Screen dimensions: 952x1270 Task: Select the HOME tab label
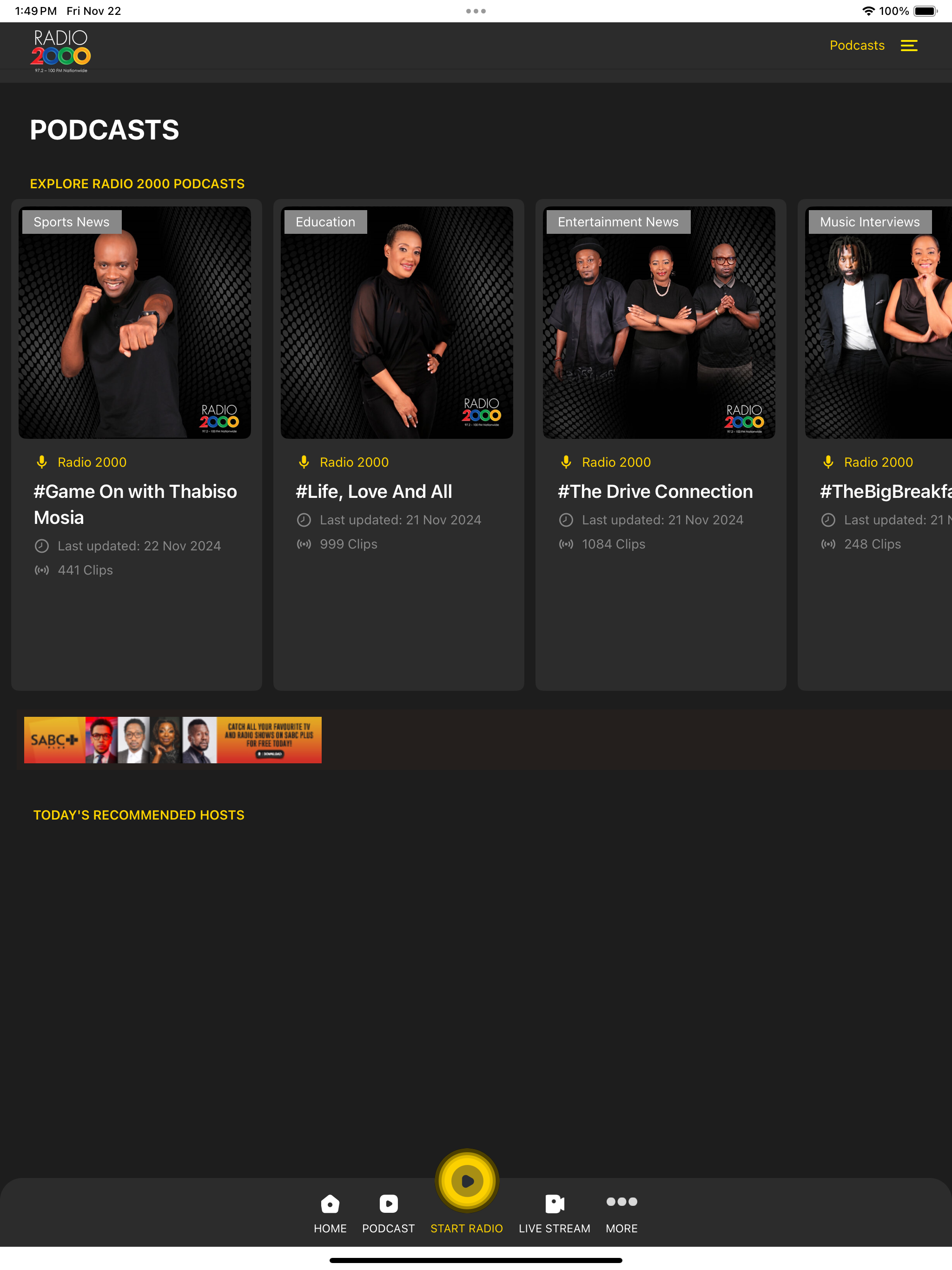(330, 1229)
